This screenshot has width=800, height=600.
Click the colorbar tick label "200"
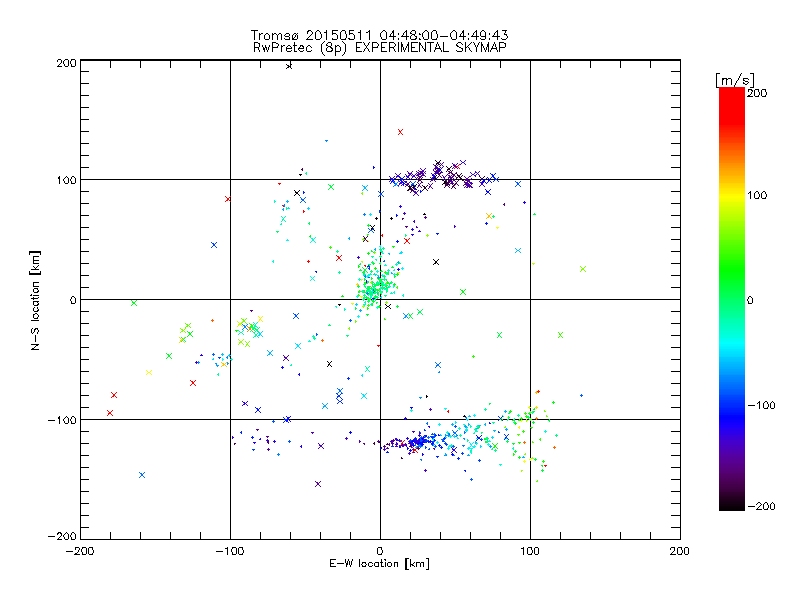757,93
